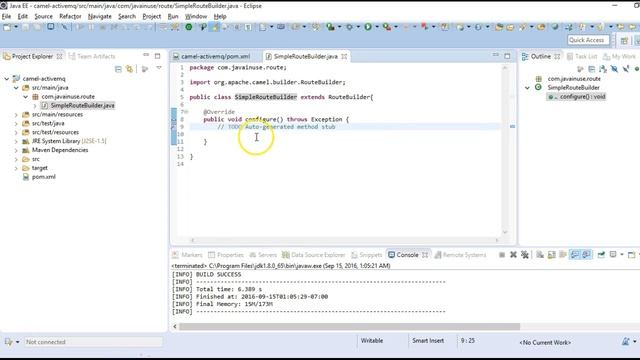
Task: Click the Open Perspective icon near Quick Access
Action: click(624, 40)
